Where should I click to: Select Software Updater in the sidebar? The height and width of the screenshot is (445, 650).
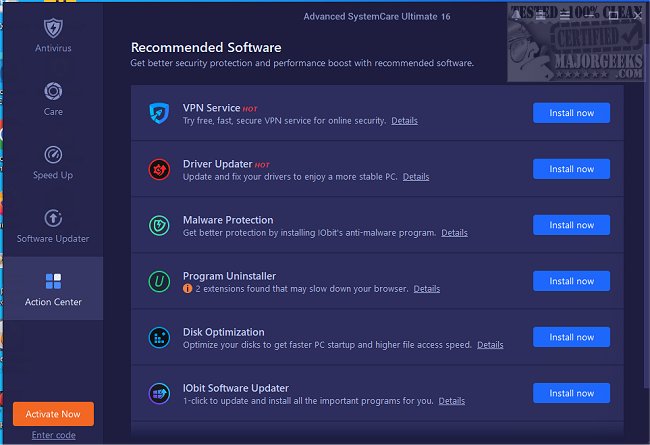tap(52, 225)
